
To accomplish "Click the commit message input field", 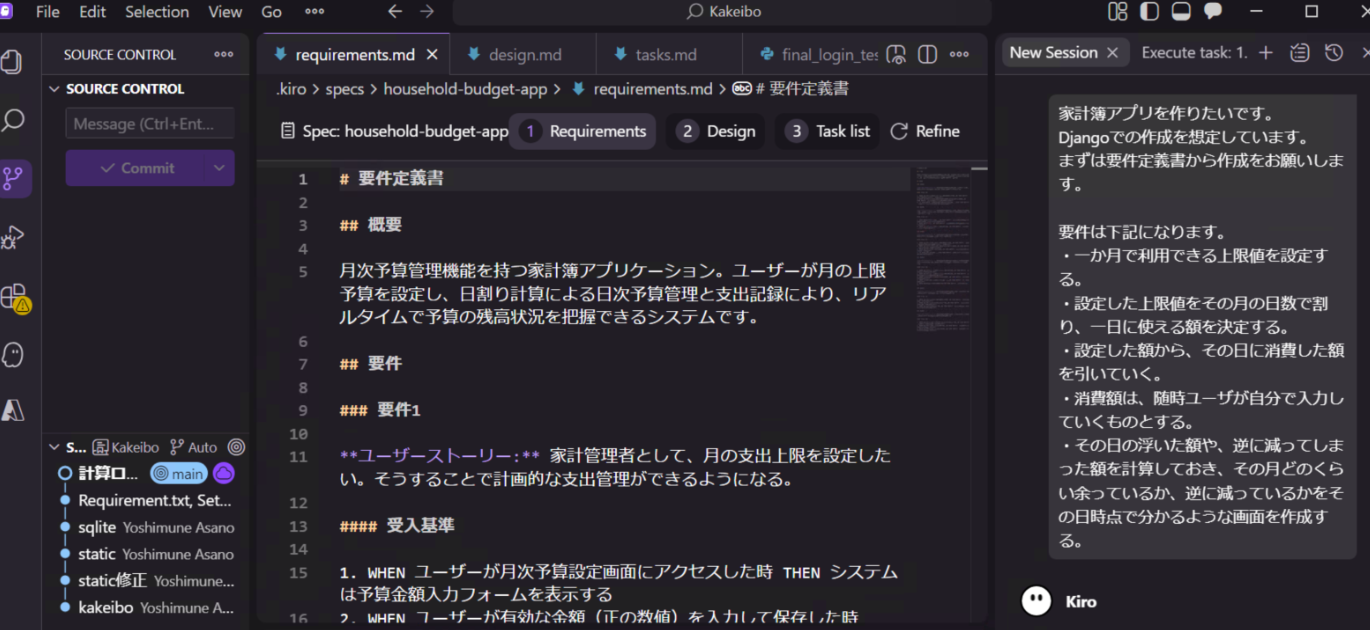I will pos(149,124).
